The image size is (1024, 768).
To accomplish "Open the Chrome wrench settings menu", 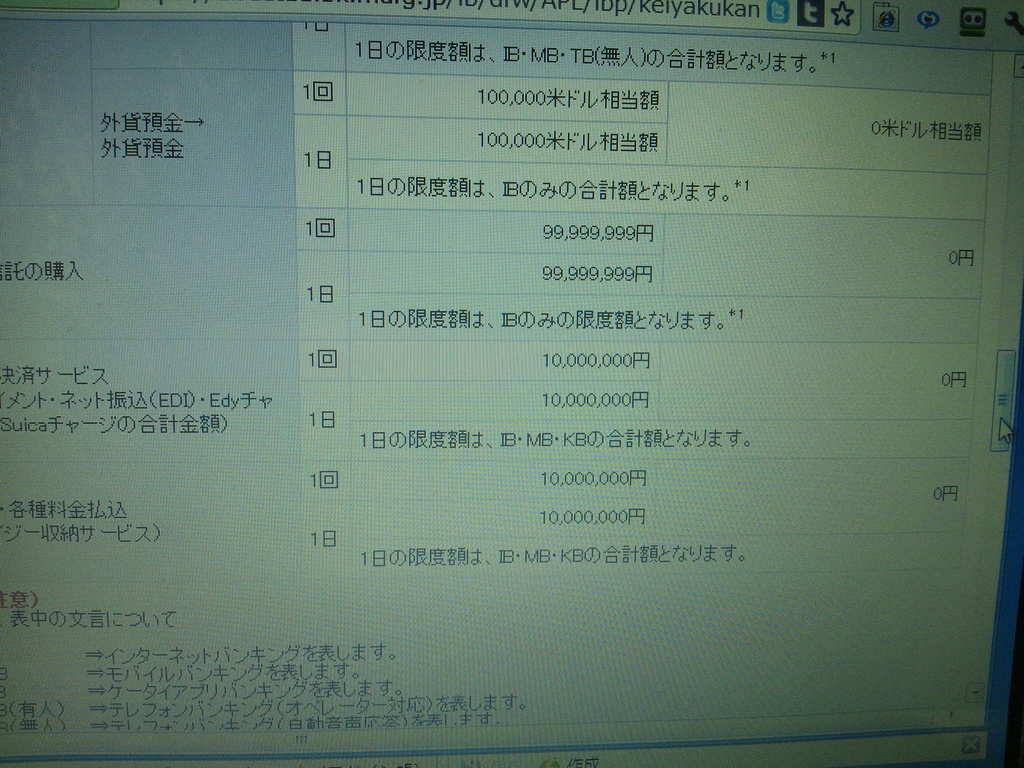I will (x=1011, y=20).
